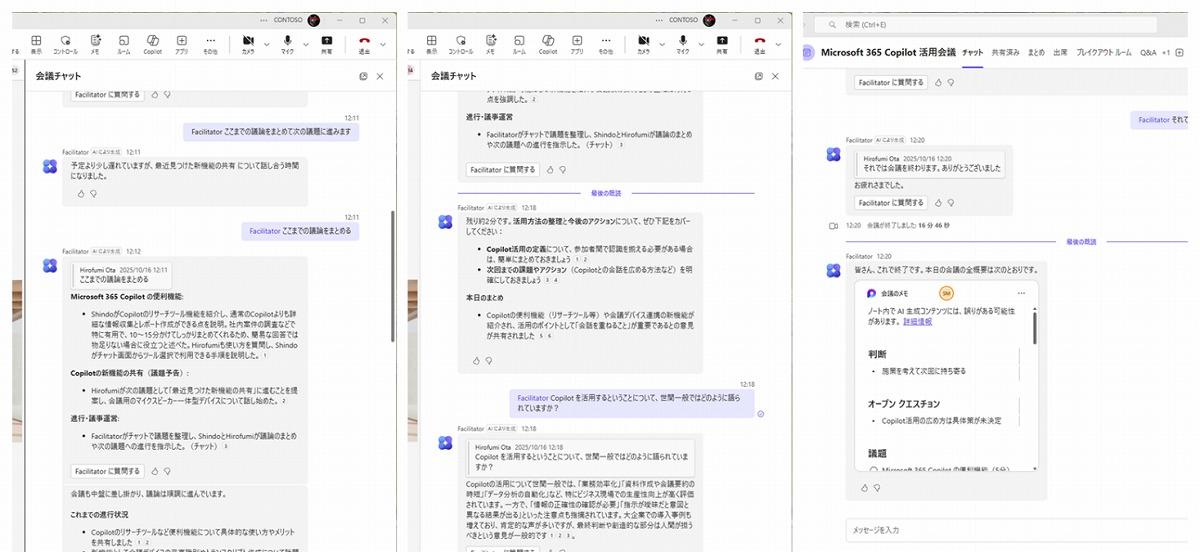Click the その他 more icon in the left window
The image size is (1200, 552).
[x=210, y=42]
